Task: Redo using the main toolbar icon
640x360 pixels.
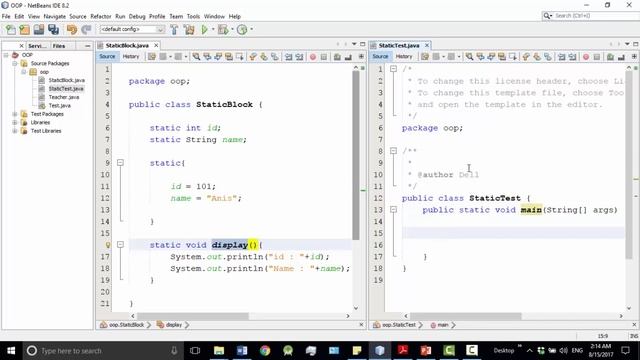Action: point(86,29)
